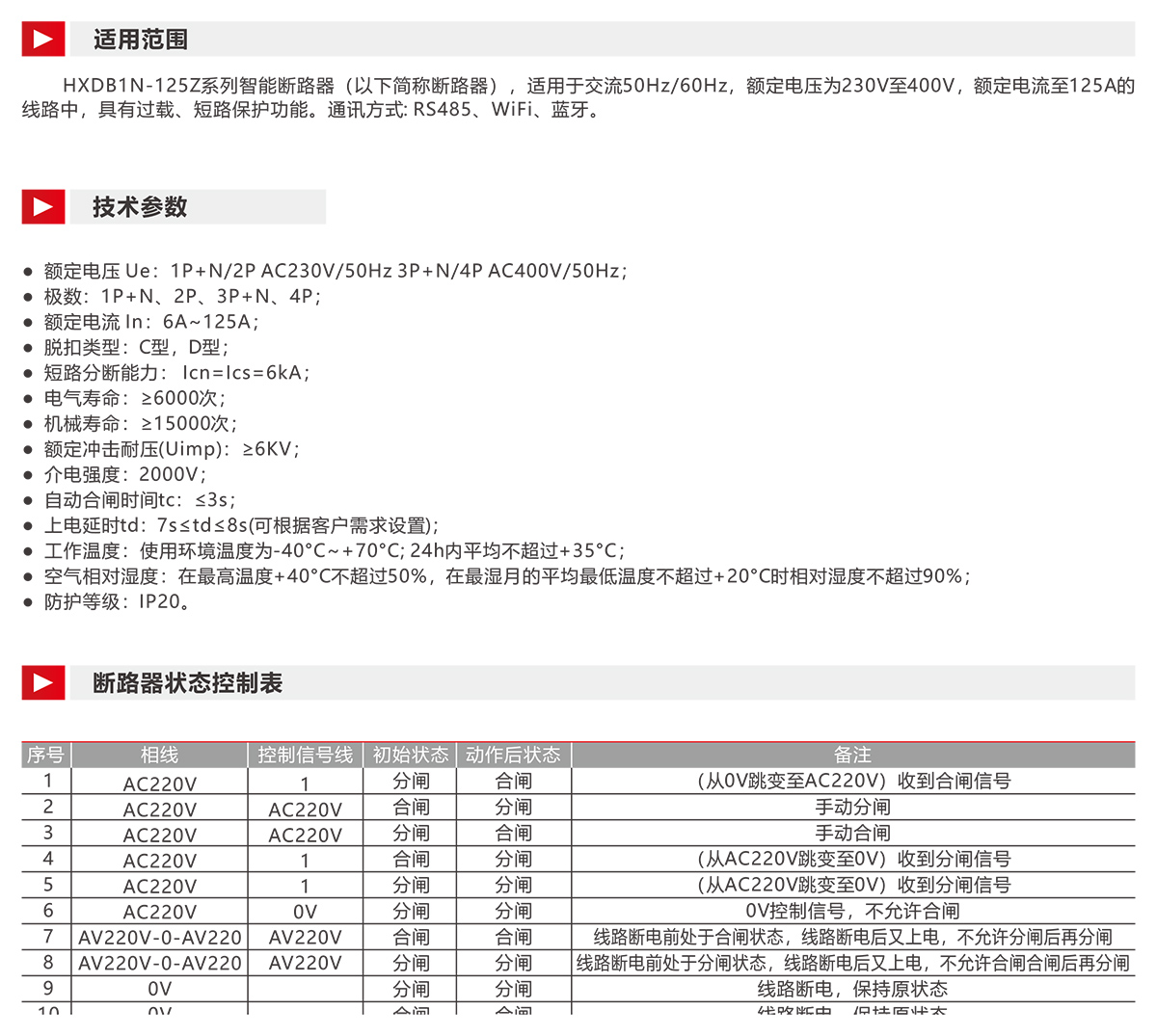The width and height of the screenshot is (1157, 1036).
Task: Click the 动作后状态 column header
Action: (x=513, y=755)
